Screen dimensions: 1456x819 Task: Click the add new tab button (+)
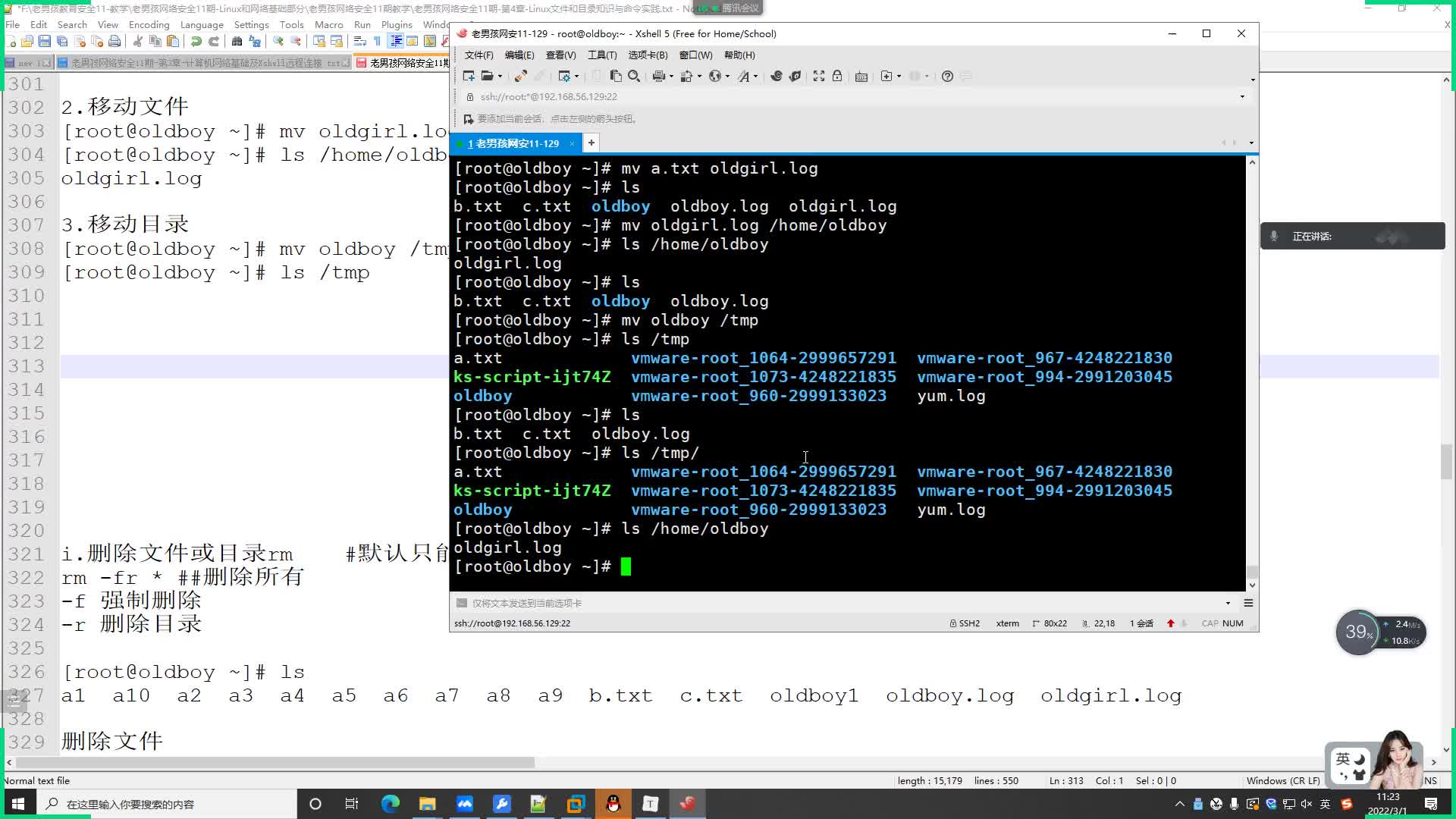point(591,143)
